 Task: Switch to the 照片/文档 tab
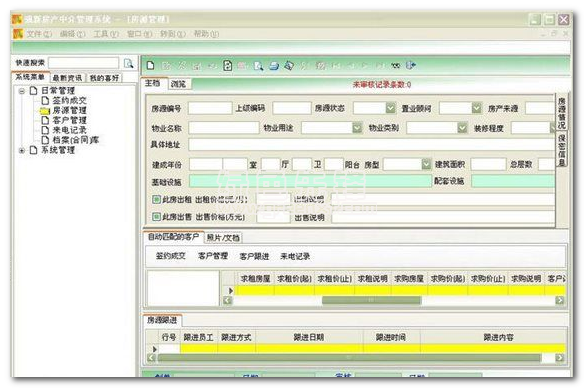pos(223,238)
